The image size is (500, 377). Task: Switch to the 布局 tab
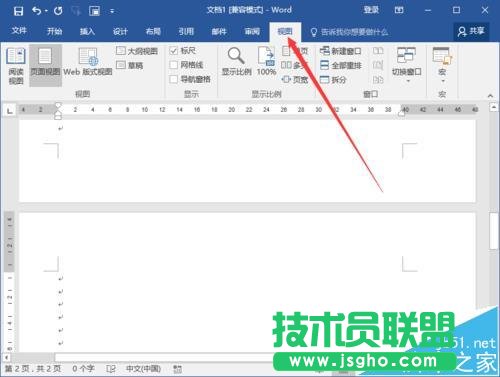(153, 32)
